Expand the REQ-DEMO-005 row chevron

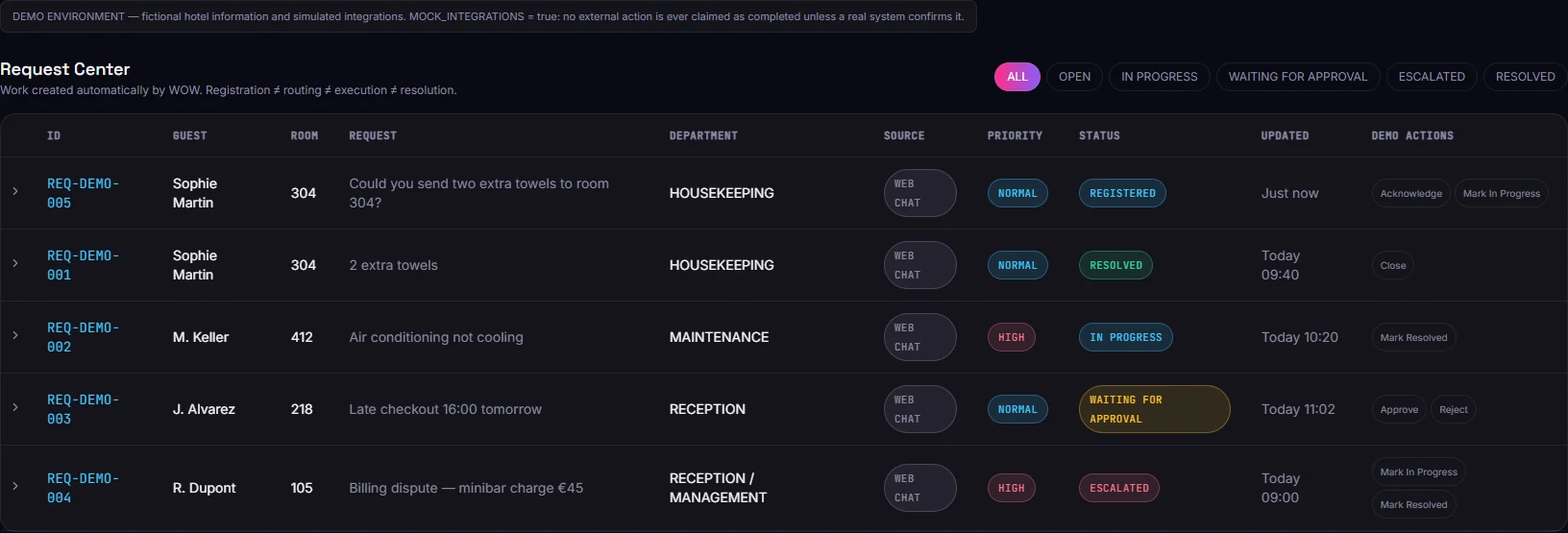coord(15,191)
